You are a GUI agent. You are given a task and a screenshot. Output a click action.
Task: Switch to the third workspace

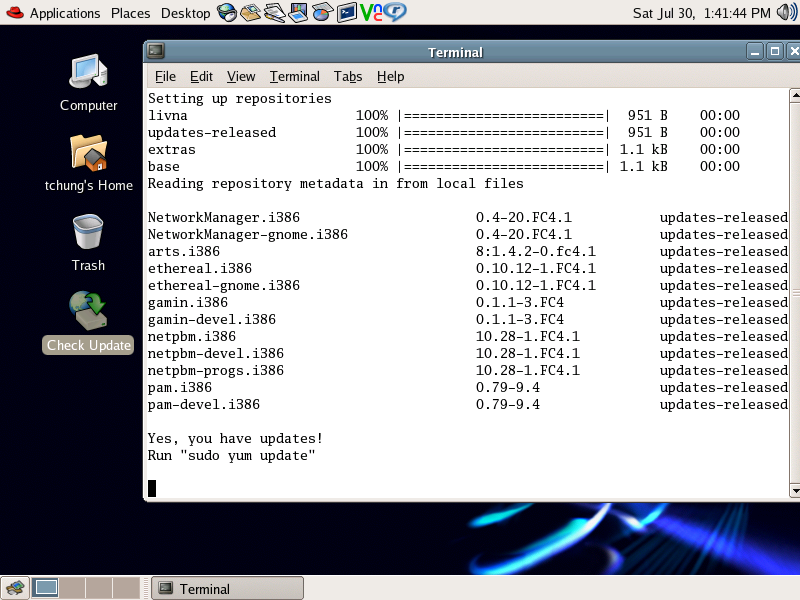(99, 588)
